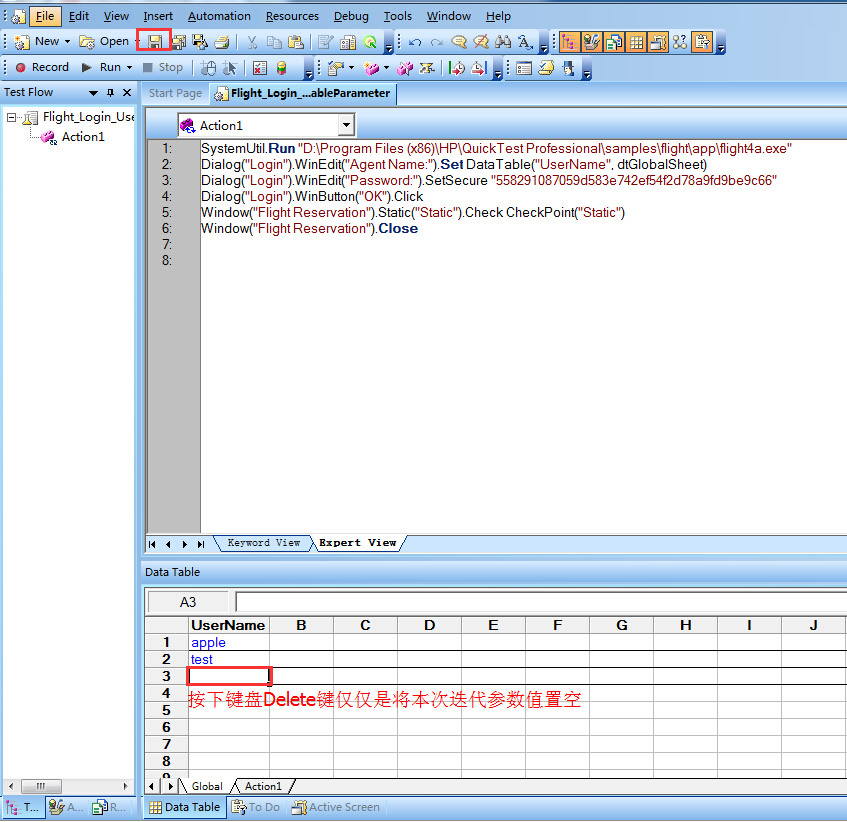847x822 pixels.
Task: Click the Cut scissors icon
Action: pos(252,42)
